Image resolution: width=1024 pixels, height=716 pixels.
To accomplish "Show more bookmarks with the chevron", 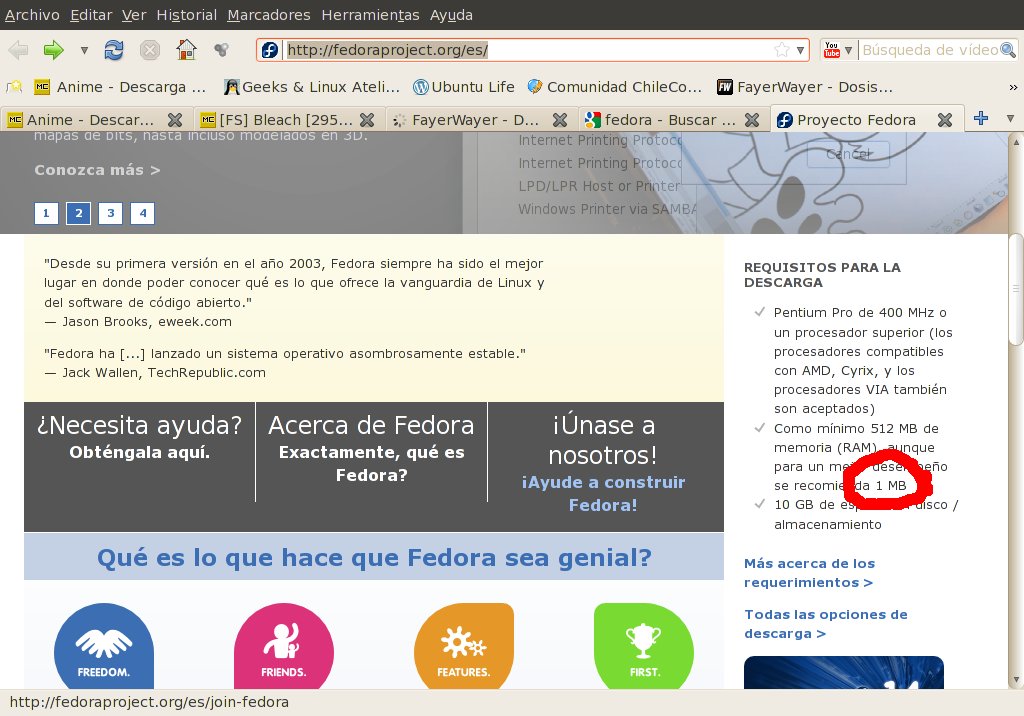I will [1013, 87].
